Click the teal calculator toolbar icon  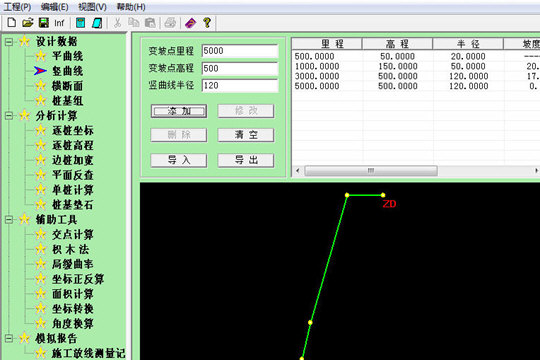(81, 23)
